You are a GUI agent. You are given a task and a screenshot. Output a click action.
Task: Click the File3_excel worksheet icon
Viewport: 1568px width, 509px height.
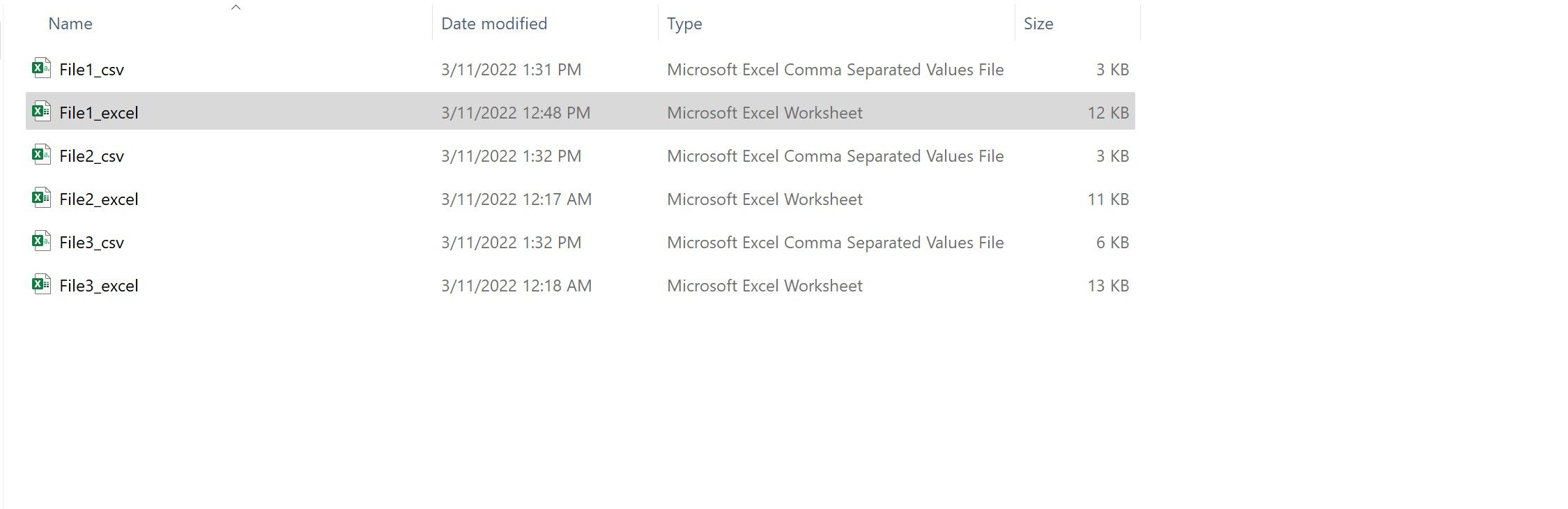(41, 284)
